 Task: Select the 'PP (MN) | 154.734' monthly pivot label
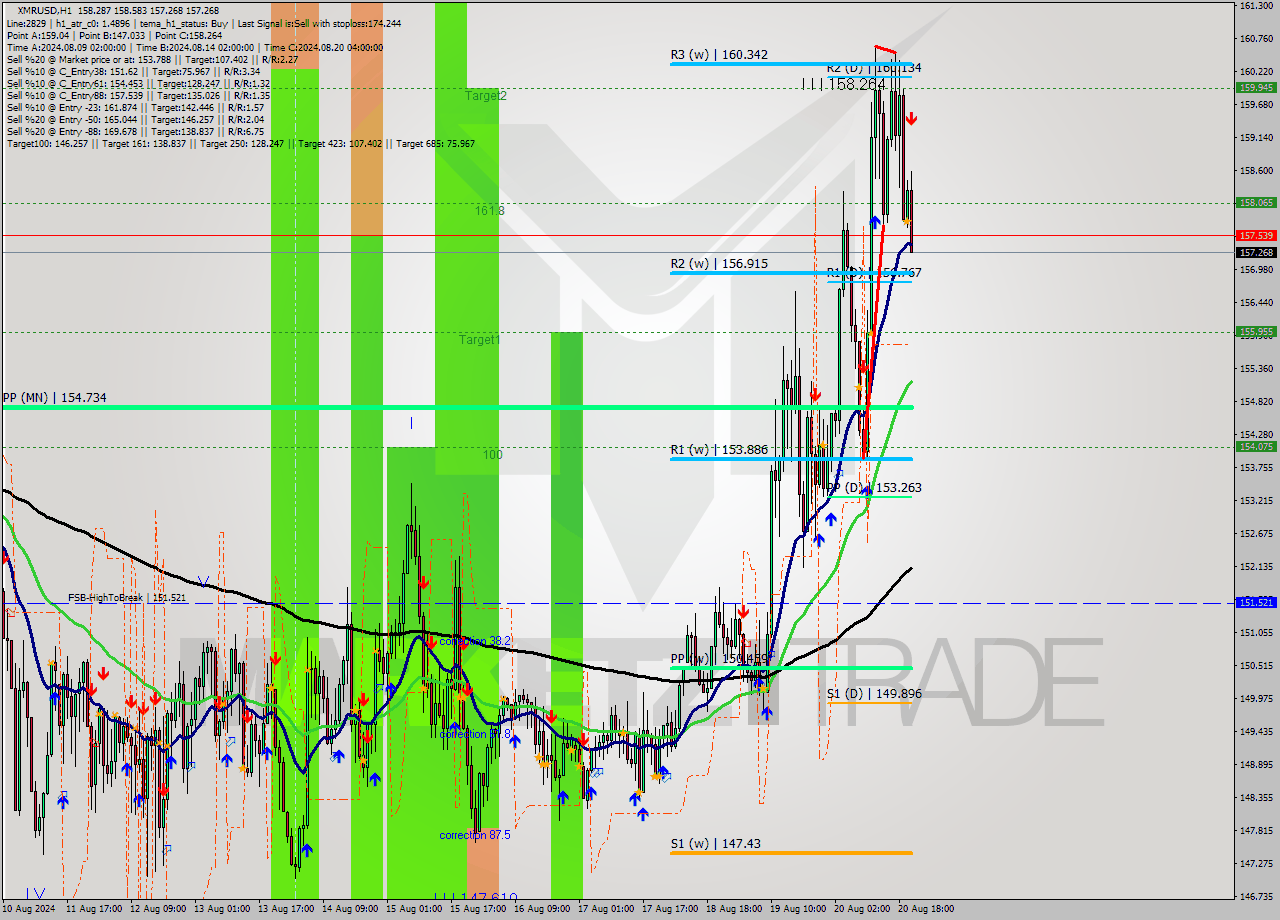coord(54,398)
